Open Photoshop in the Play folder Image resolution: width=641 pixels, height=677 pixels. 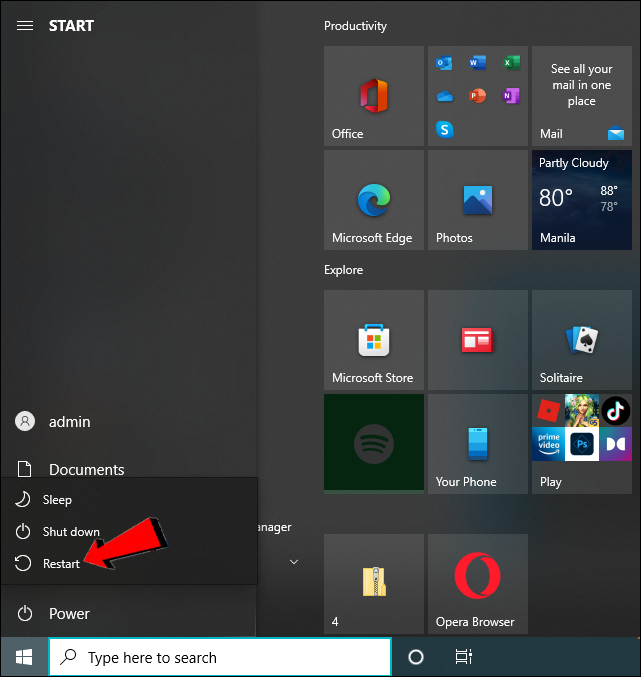pos(582,444)
